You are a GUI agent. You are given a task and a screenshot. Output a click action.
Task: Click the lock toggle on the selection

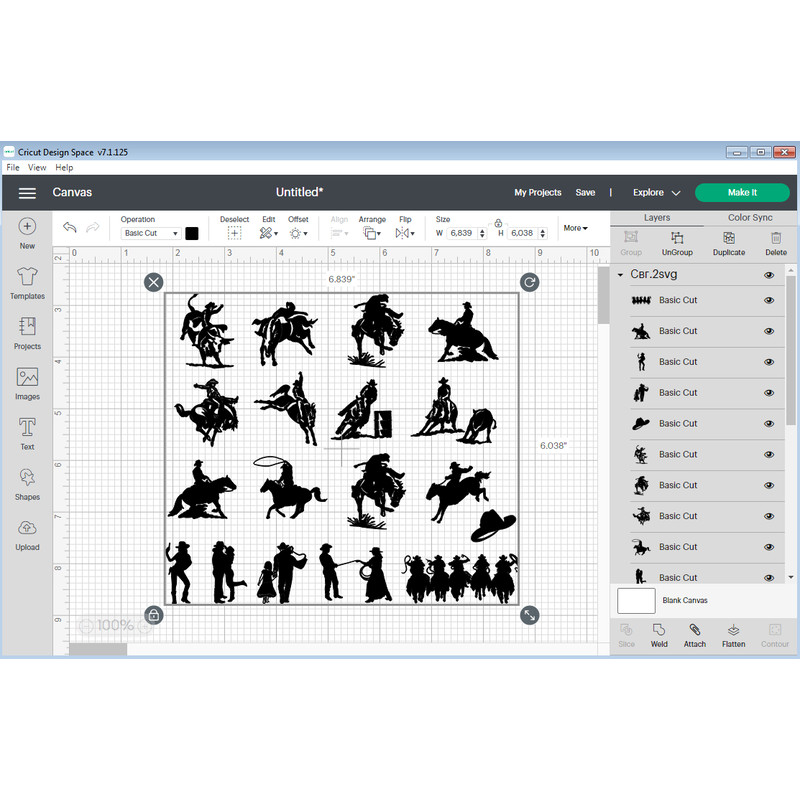pos(154,616)
